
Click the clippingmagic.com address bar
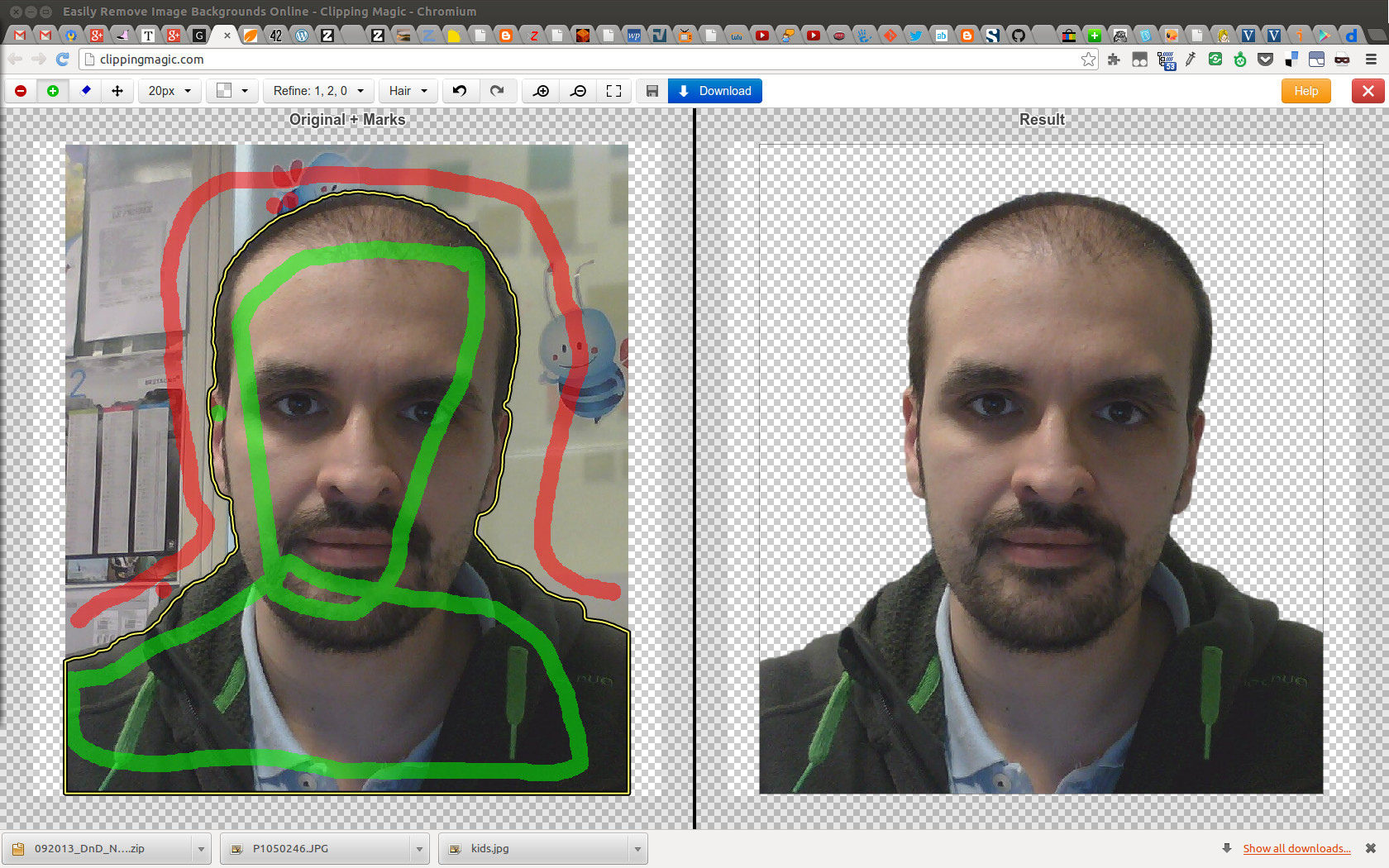click(x=579, y=60)
